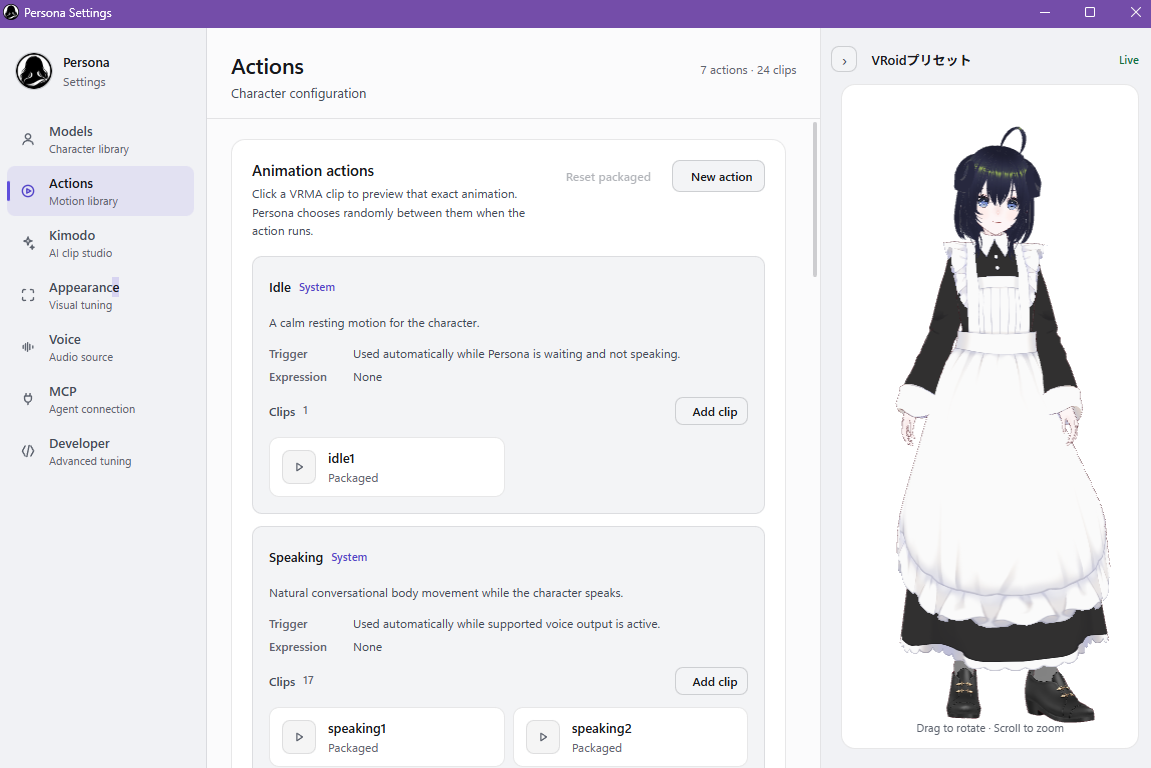Click the System tag beside Idle
This screenshot has height=768, width=1151.
[x=316, y=287]
